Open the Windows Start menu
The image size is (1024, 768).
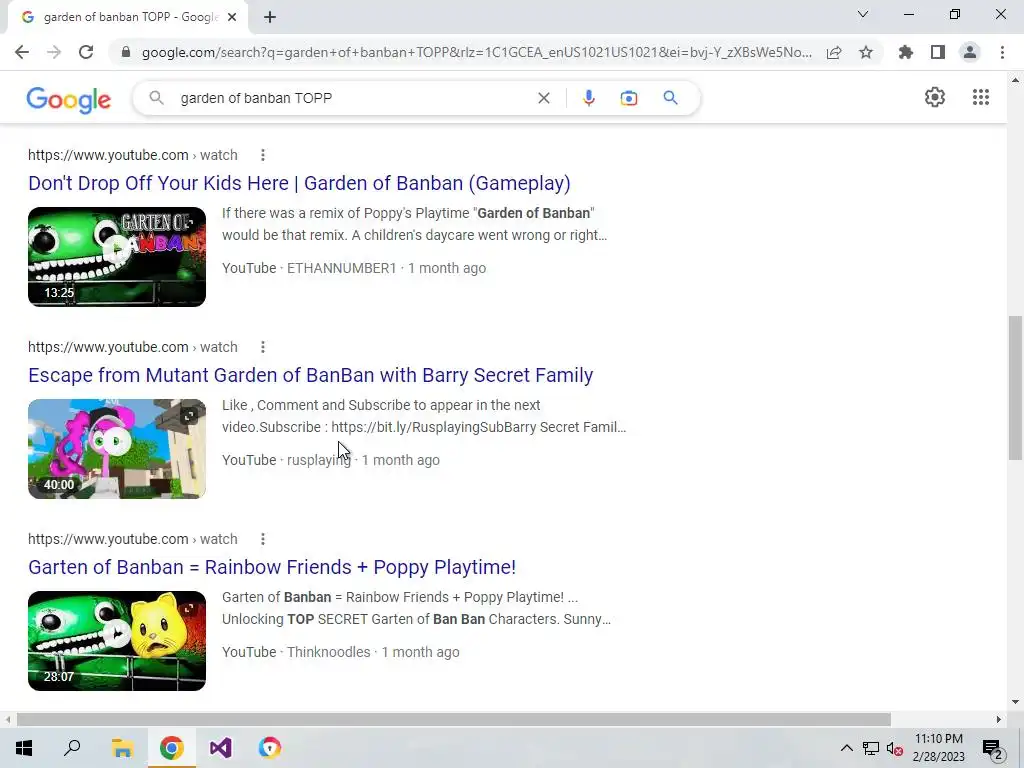click(x=24, y=748)
